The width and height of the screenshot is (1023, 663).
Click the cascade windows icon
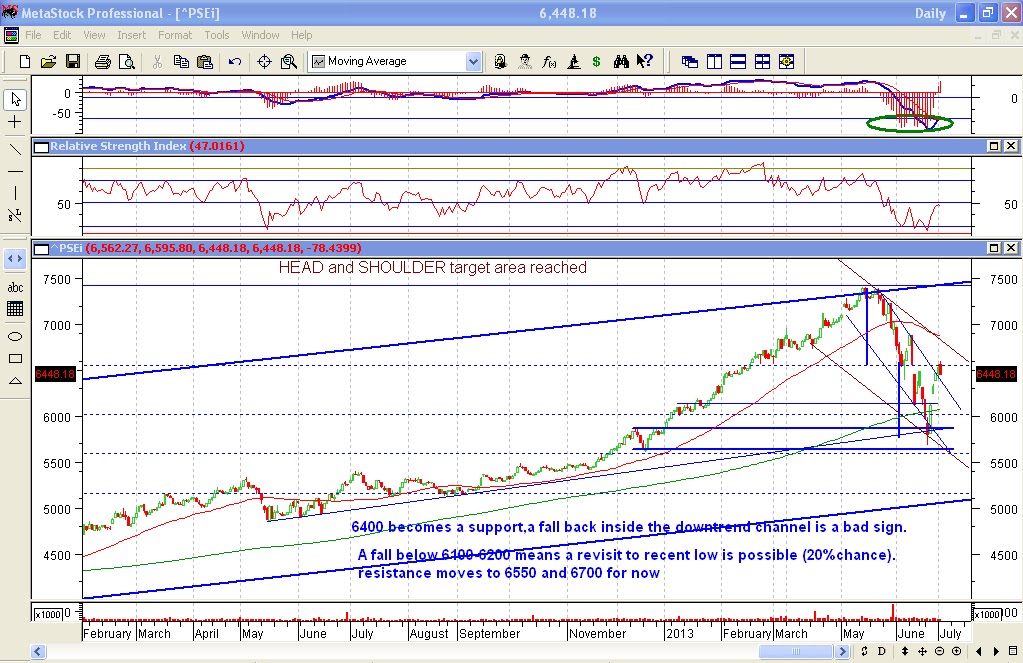pyautogui.click(x=690, y=61)
